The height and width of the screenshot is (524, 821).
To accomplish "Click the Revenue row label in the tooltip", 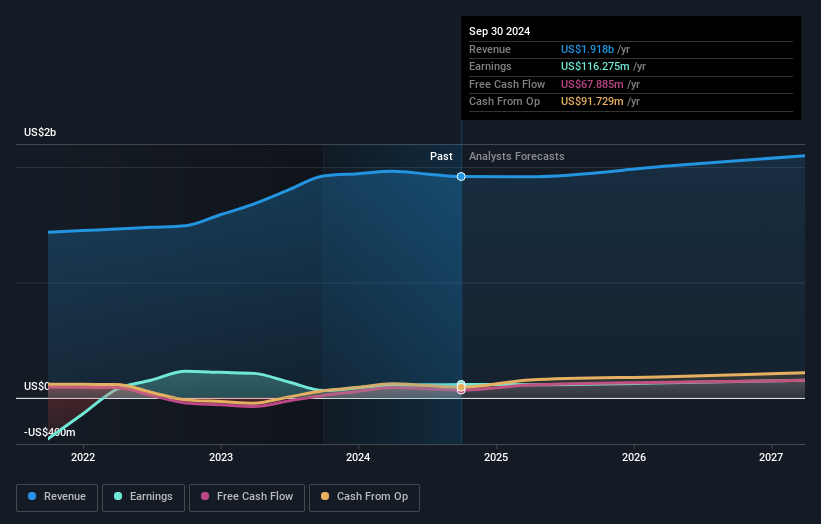I will click(x=490, y=49).
